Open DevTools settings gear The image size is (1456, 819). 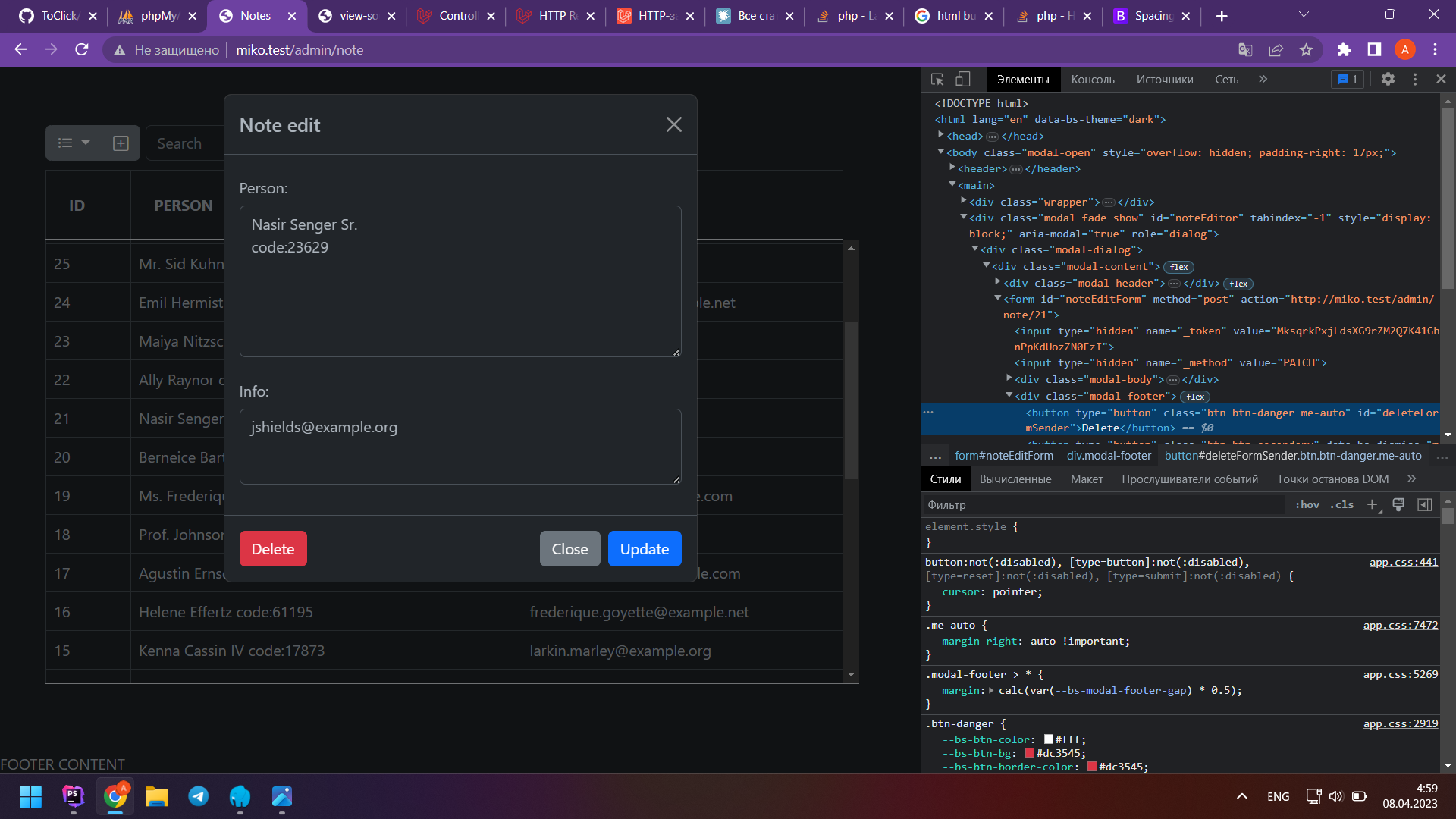pyautogui.click(x=1388, y=80)
